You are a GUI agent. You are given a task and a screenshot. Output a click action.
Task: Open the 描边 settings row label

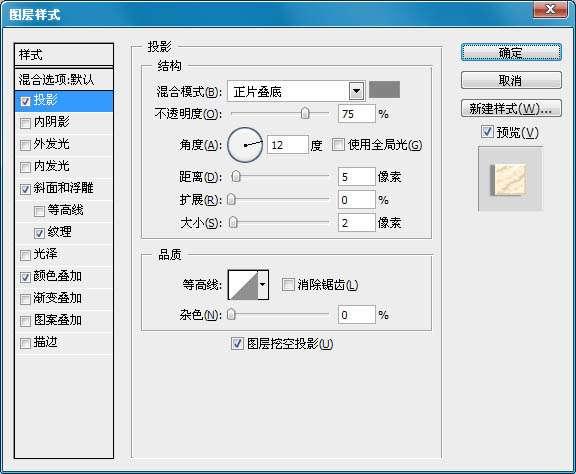point(46,342)
